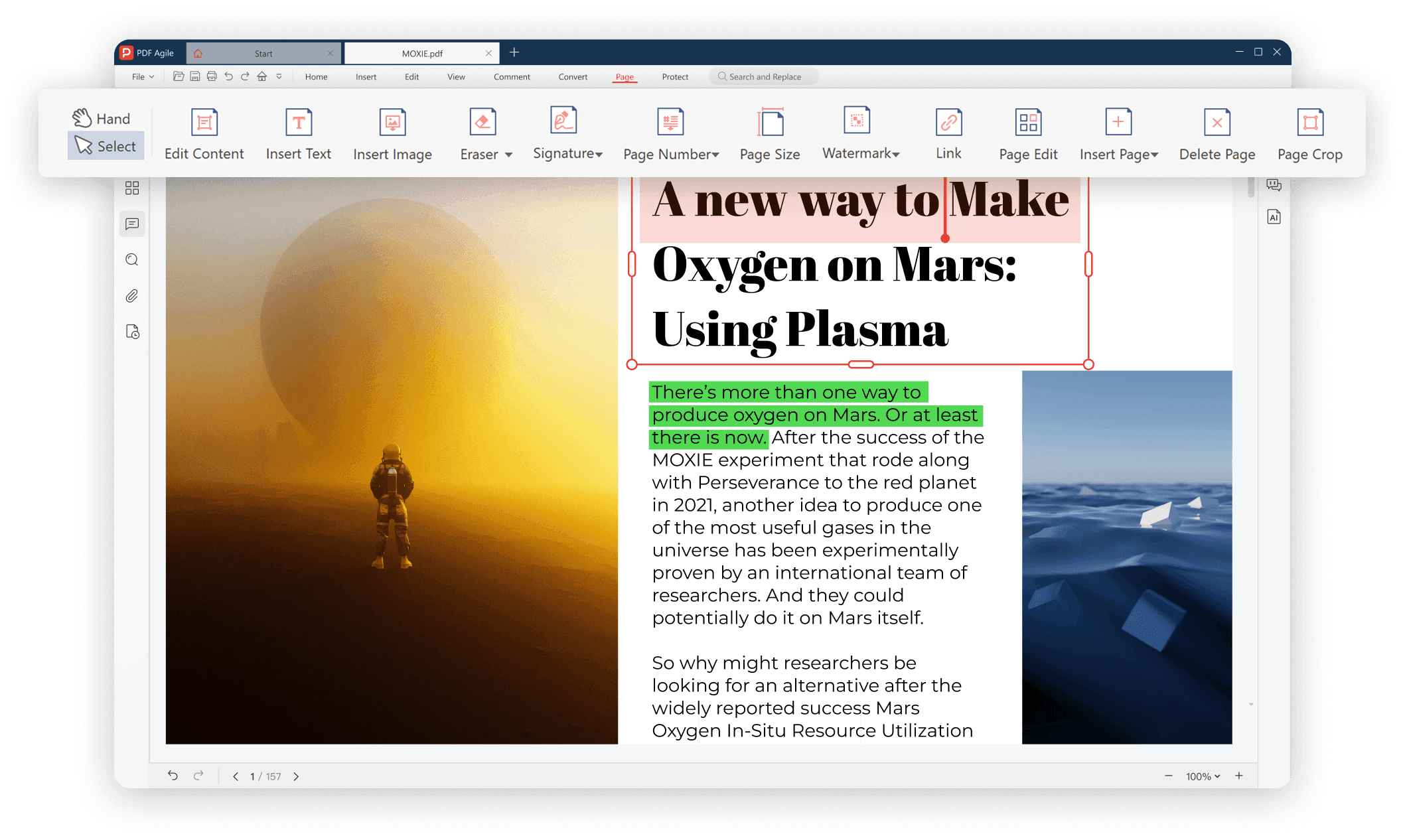The image size is (1405, 840).
Task: Select the Page Crop tool
Action: click(1309, 132)
